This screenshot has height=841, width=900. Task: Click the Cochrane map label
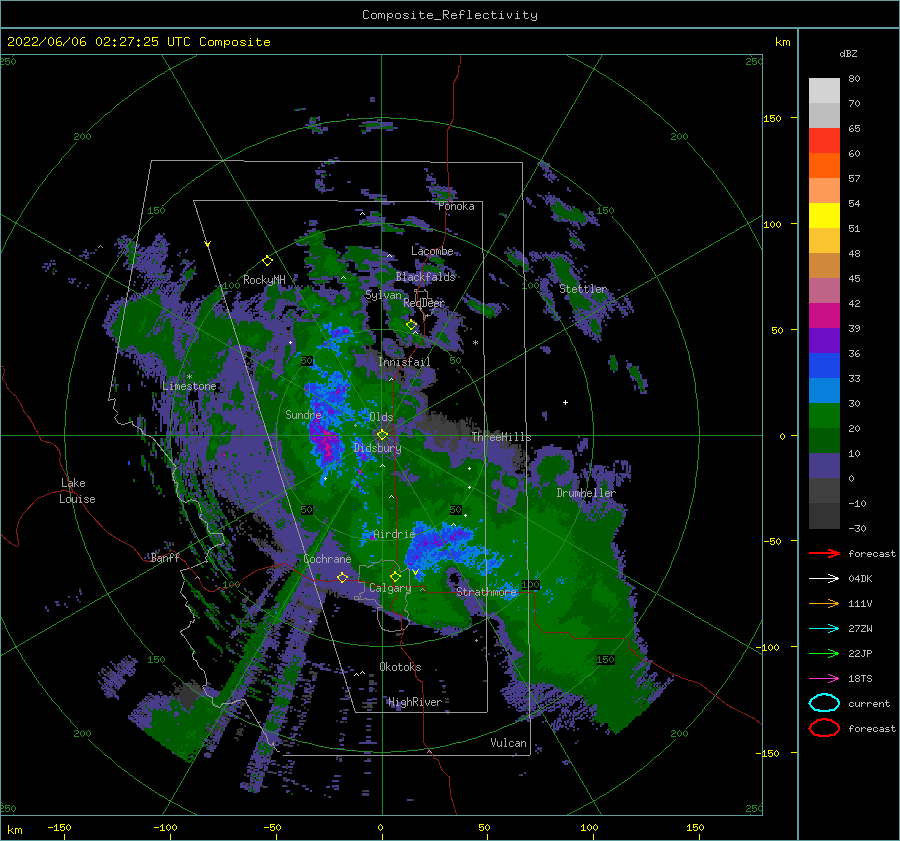tap(327, 559)
